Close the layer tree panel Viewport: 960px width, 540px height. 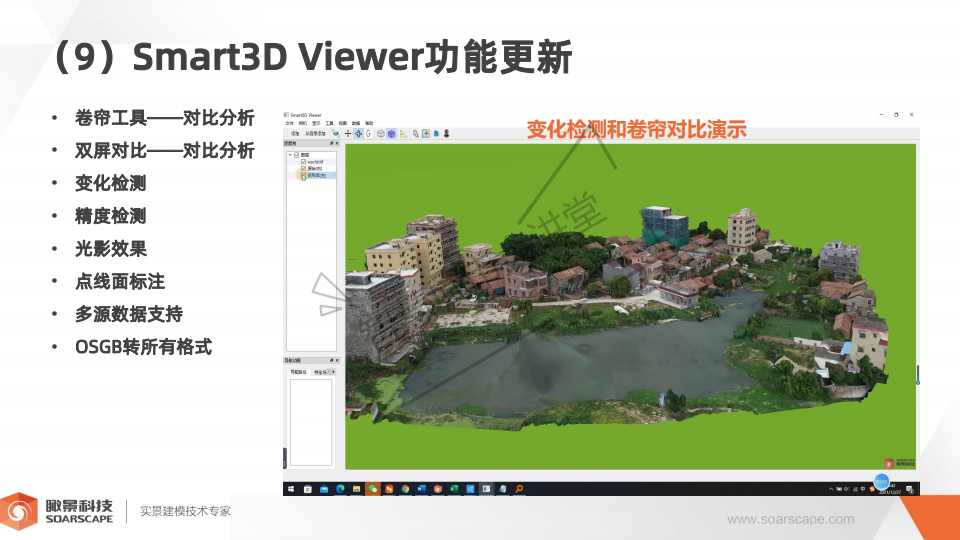click(x=337, y=143)
